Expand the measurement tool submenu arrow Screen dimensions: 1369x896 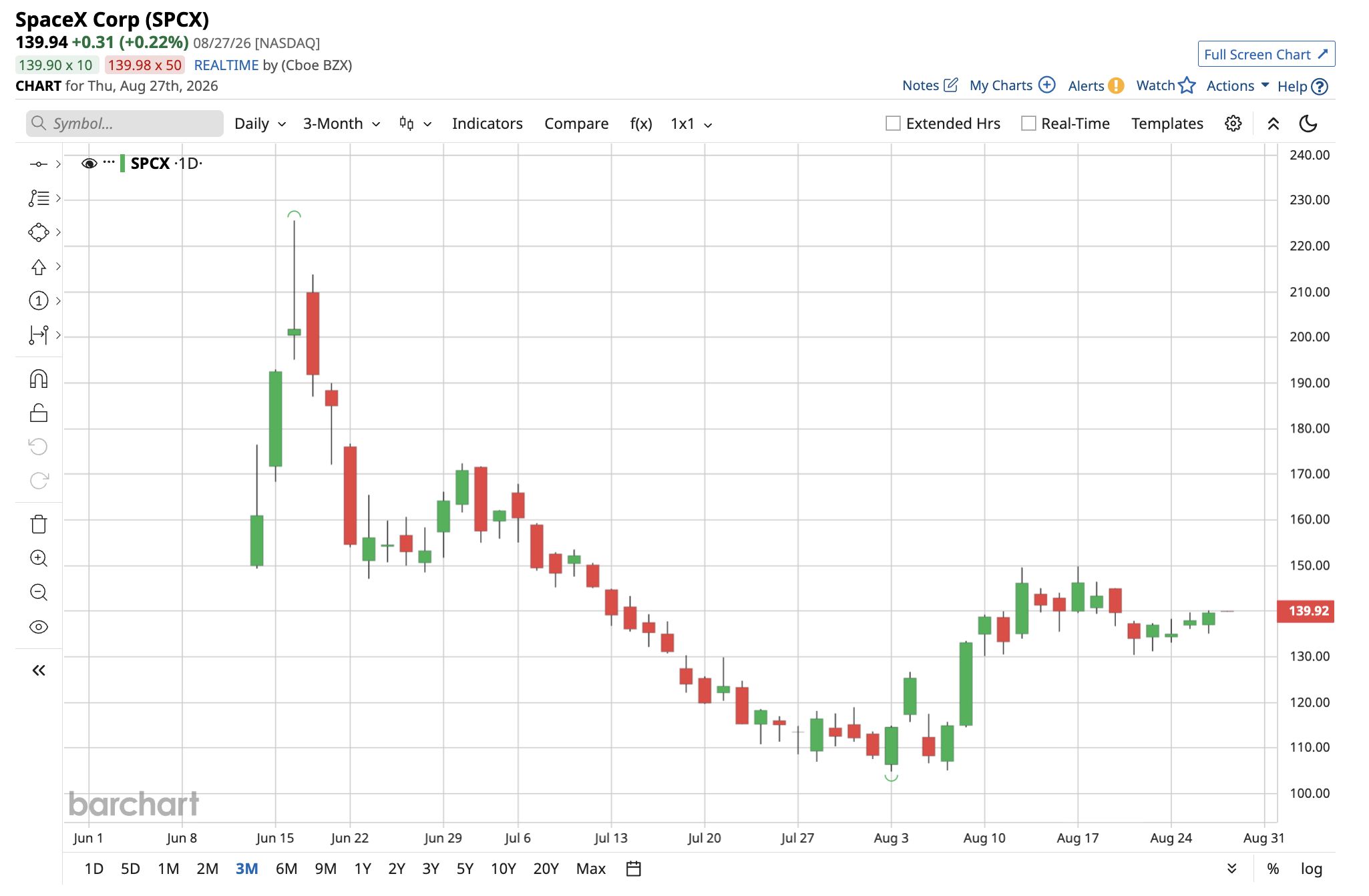[59, 335]
